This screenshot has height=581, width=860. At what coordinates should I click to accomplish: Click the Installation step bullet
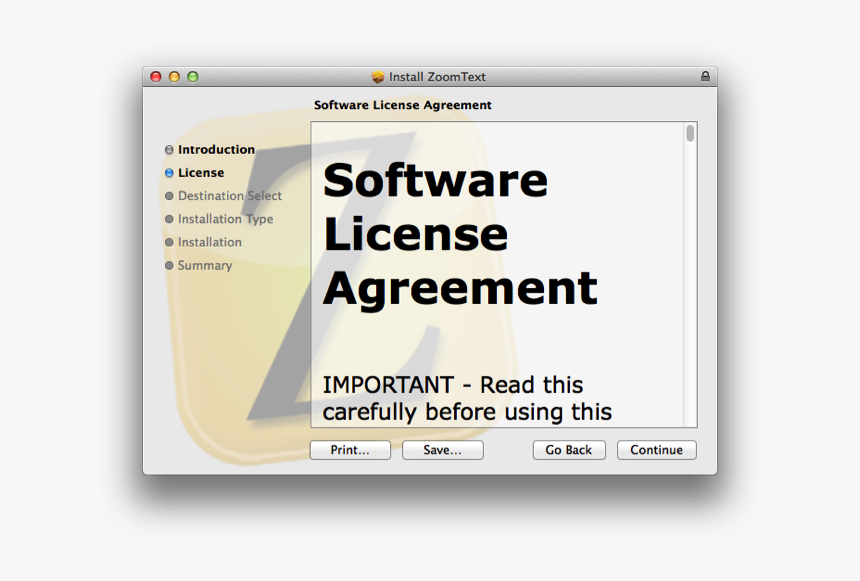click(x=169, y=242)
